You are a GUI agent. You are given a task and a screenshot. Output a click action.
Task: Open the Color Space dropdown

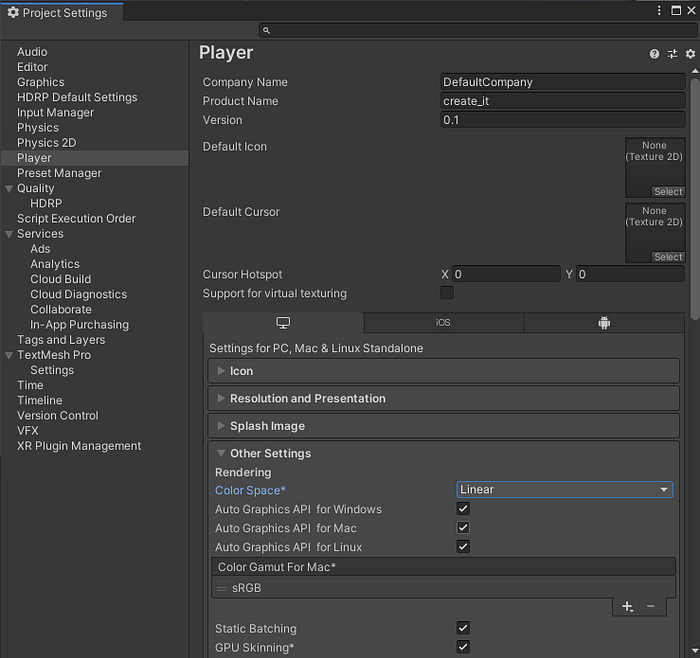(x=564, y=489)
